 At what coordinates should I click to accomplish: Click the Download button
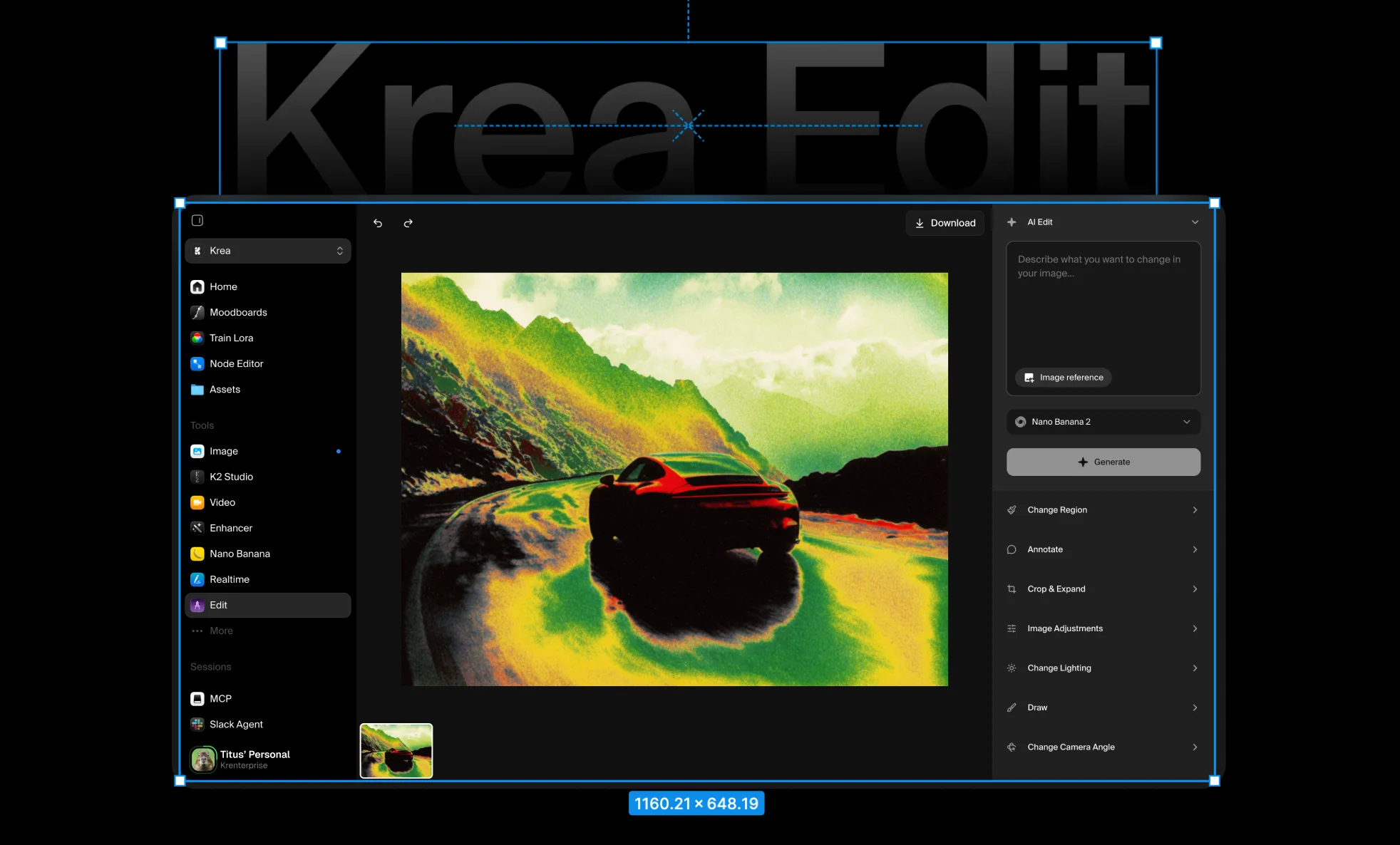(x=945, y=223)
